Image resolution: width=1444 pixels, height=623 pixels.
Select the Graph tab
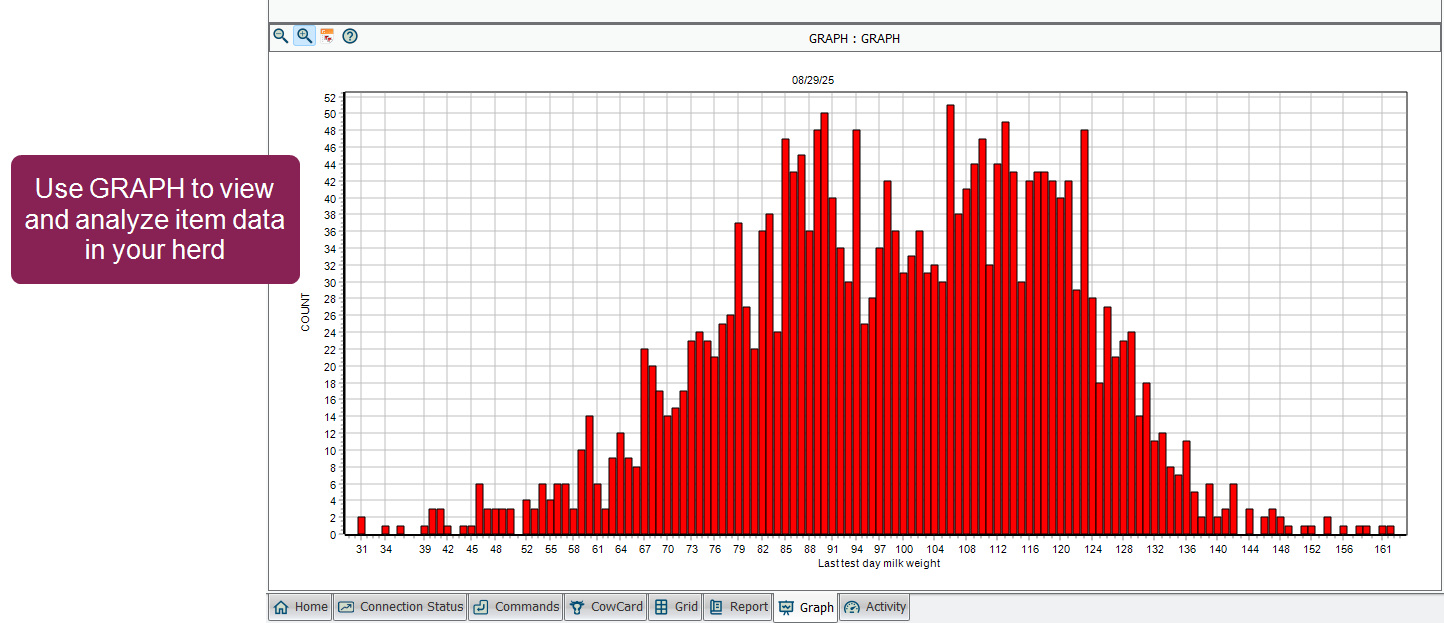(806, 608)
